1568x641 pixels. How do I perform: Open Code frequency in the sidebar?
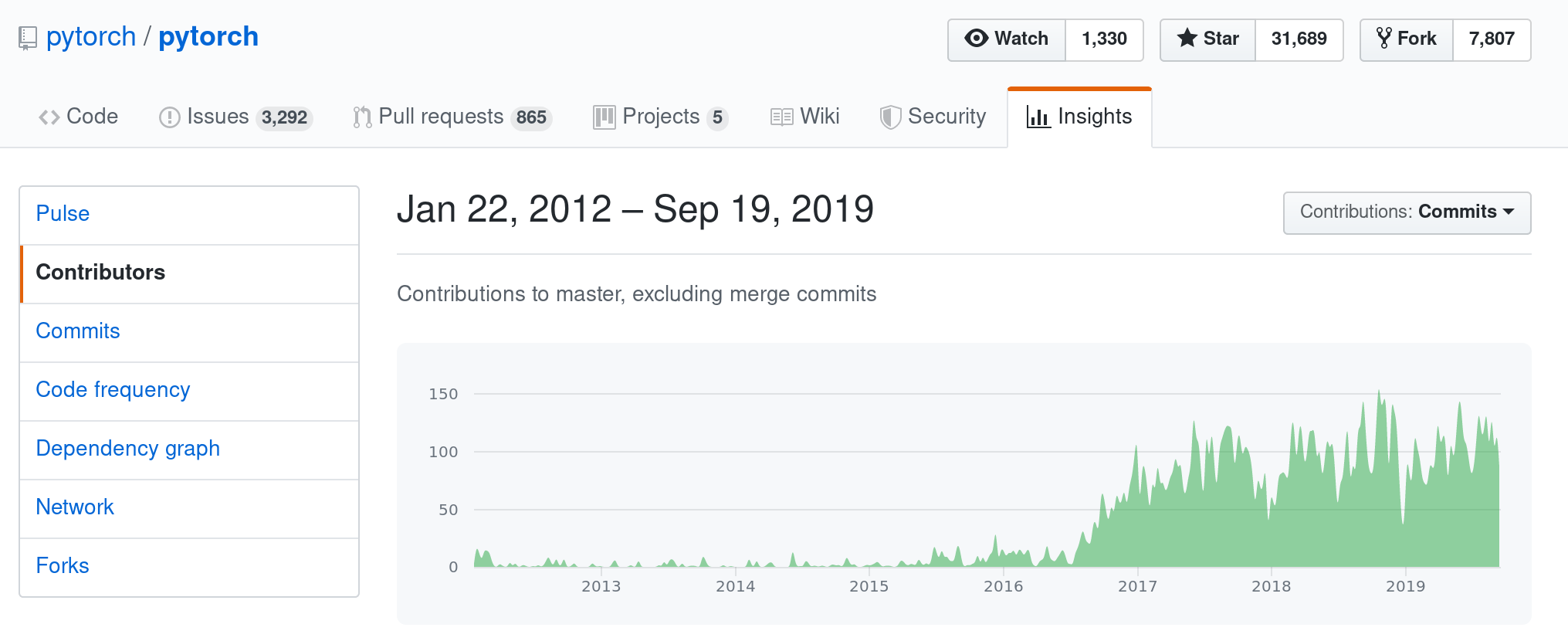pyautogui.click(x=189, y=390)
